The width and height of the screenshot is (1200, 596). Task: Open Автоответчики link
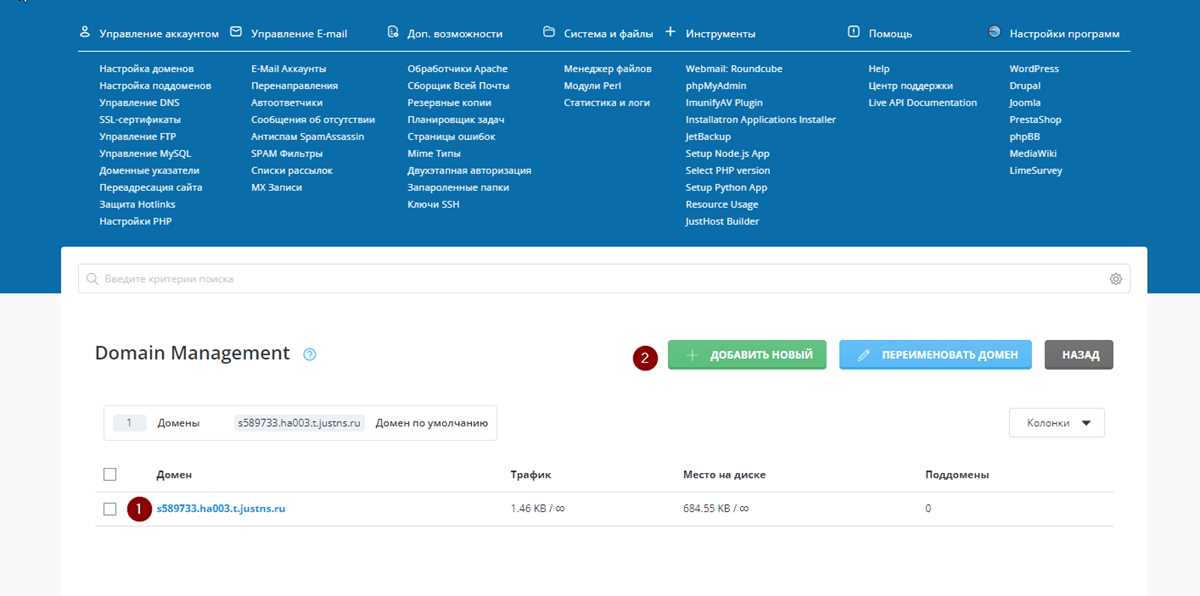[x=287, y=103]
